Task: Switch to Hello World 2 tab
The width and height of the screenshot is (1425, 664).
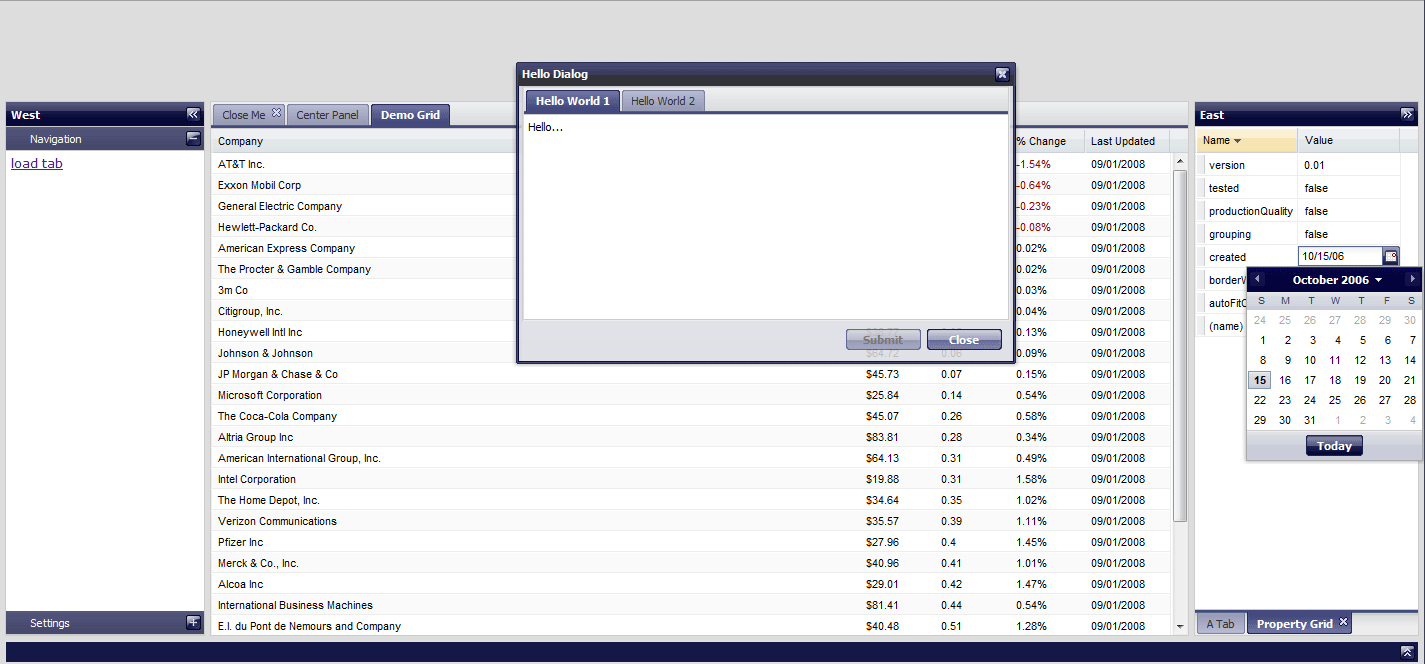Action: coord(663,101)
